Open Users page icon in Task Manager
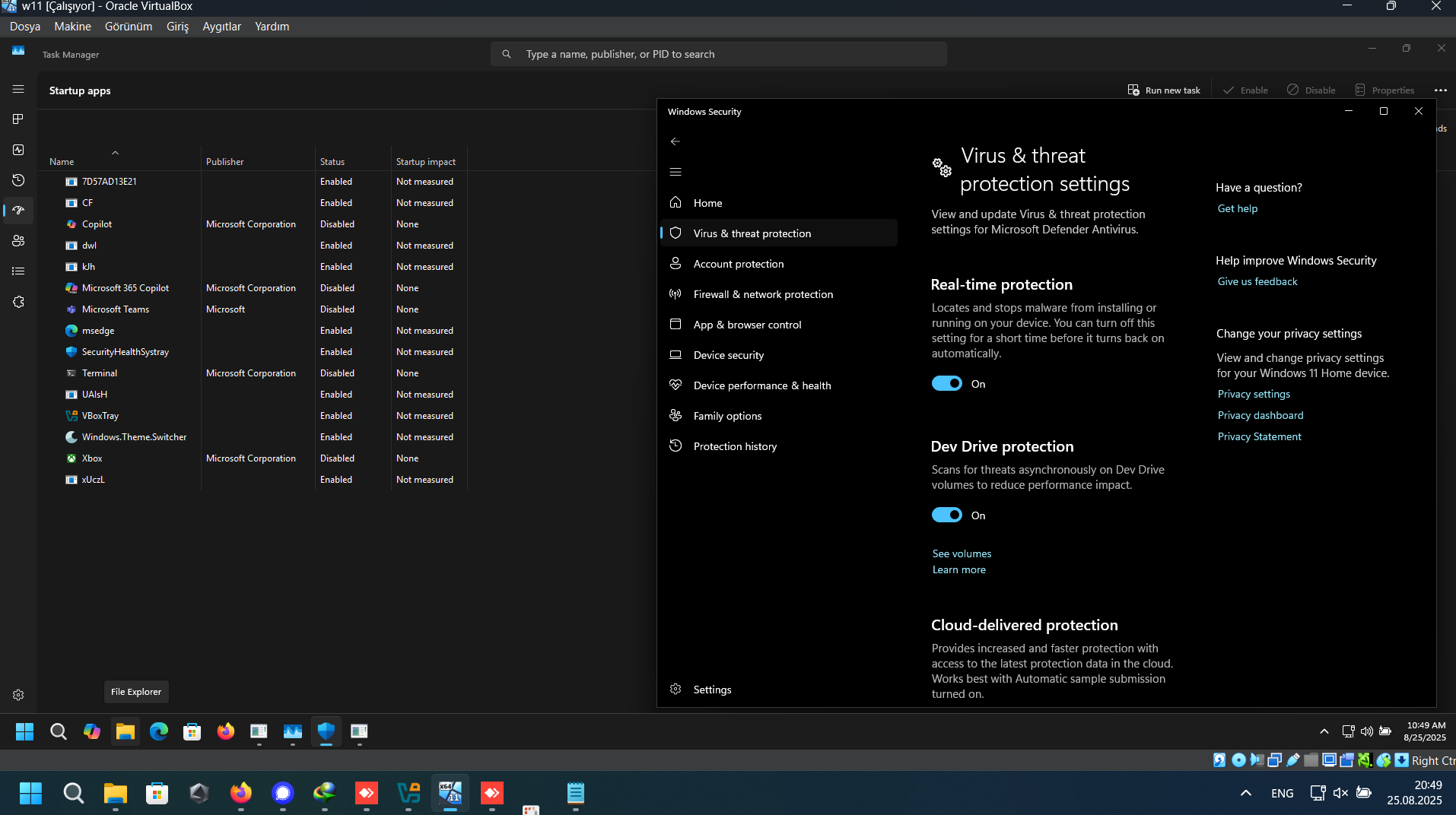 tap(18, 241)
